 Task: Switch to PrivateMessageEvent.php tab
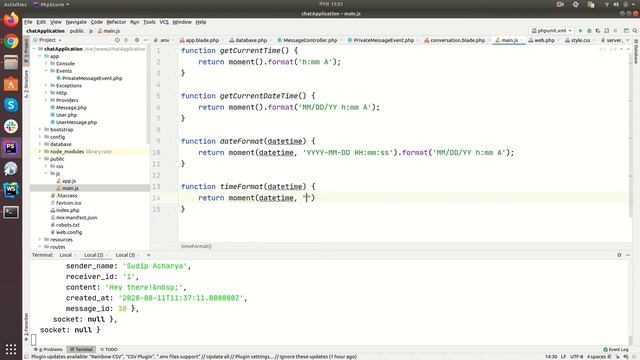pos(380,40)
